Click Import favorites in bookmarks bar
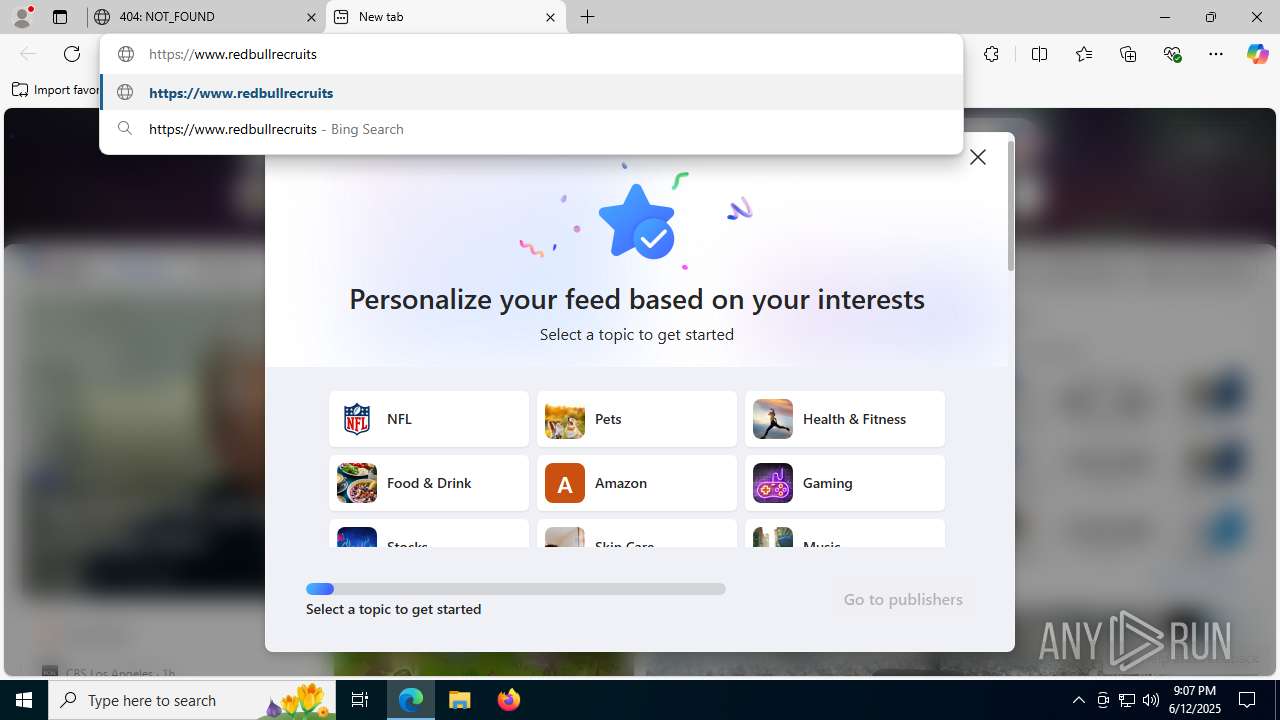This screenshot has width=1280, height=720. (x=56, y=90)
